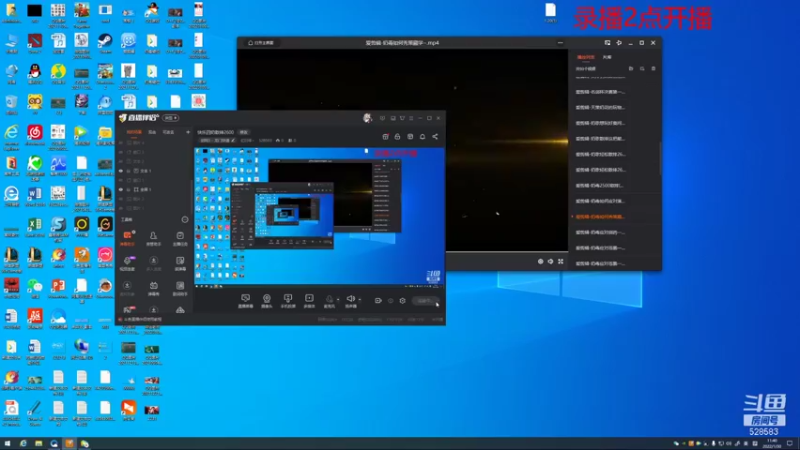Mute the speaker icon in Douyu companion

click(351, 299)
